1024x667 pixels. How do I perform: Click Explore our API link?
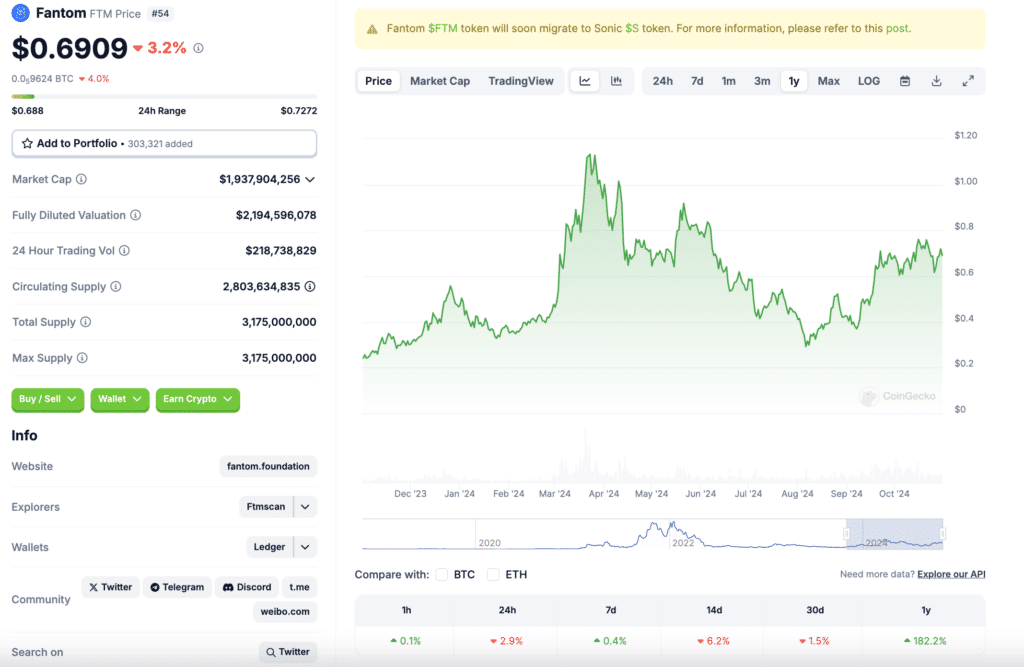[x=951, y=574]
